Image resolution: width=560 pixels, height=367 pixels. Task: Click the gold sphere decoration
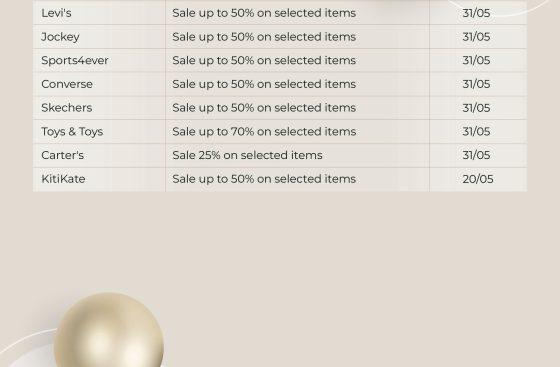coord(109,330)
